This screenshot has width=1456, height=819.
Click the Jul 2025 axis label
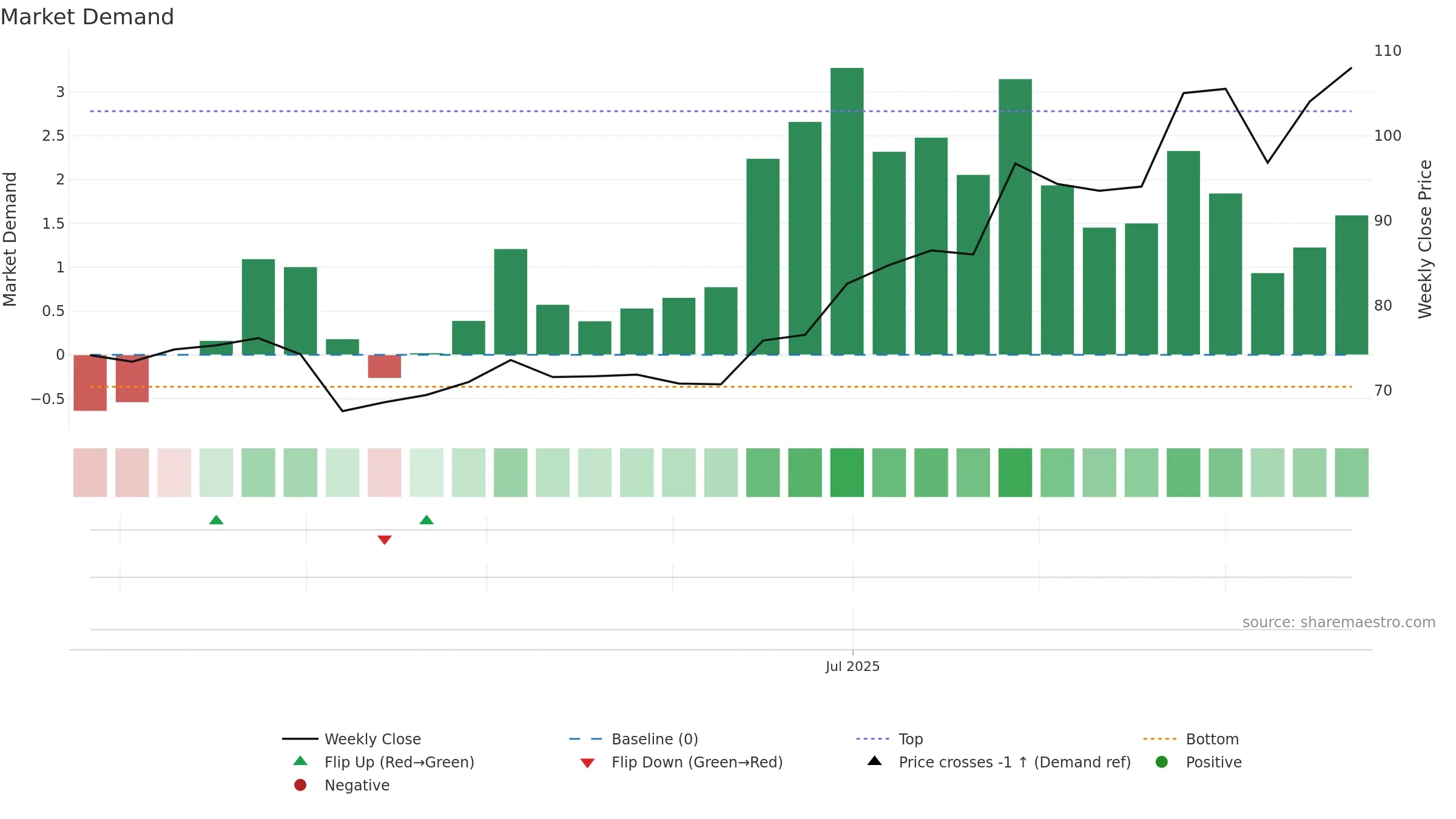[852, 666]
